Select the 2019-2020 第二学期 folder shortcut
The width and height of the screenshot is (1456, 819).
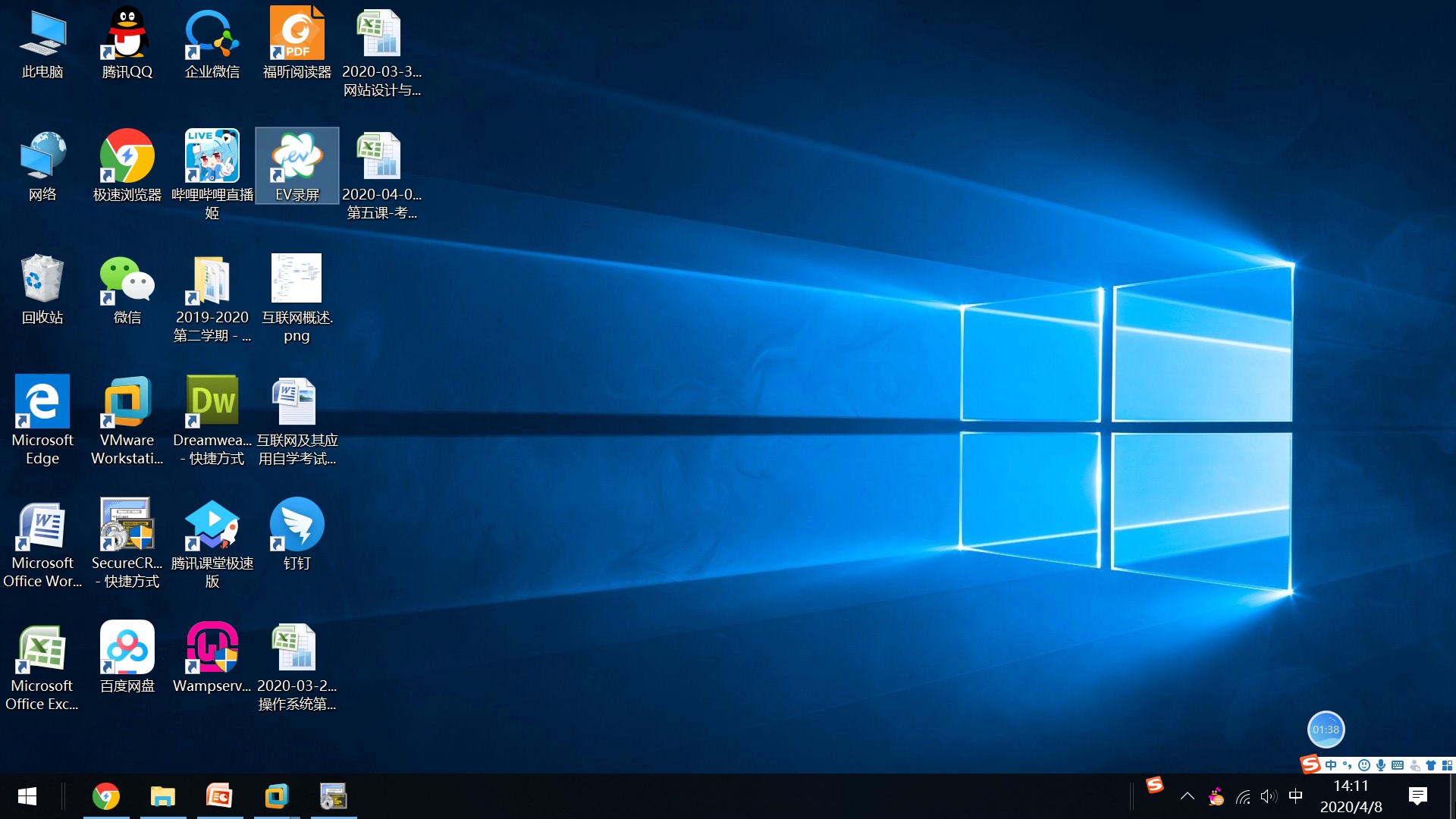pos(212,299)
